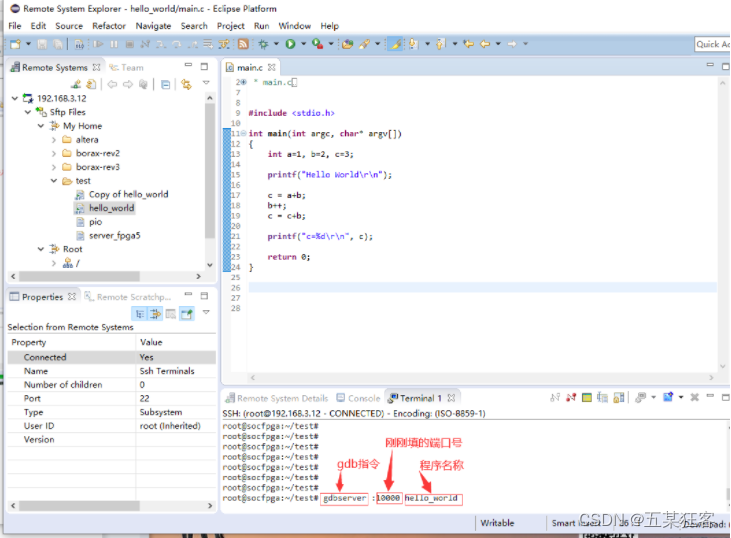Click the Resume debug toolbar icon

[98, 44]
